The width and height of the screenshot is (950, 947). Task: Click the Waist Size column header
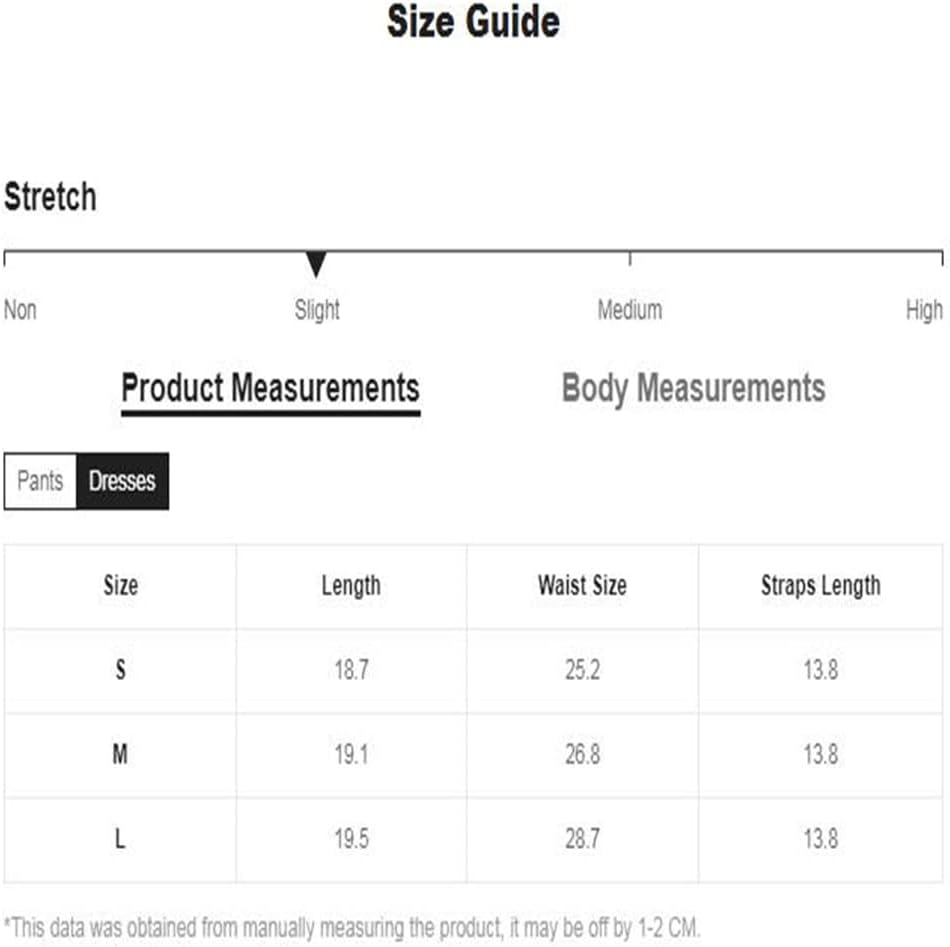(582, 586)
